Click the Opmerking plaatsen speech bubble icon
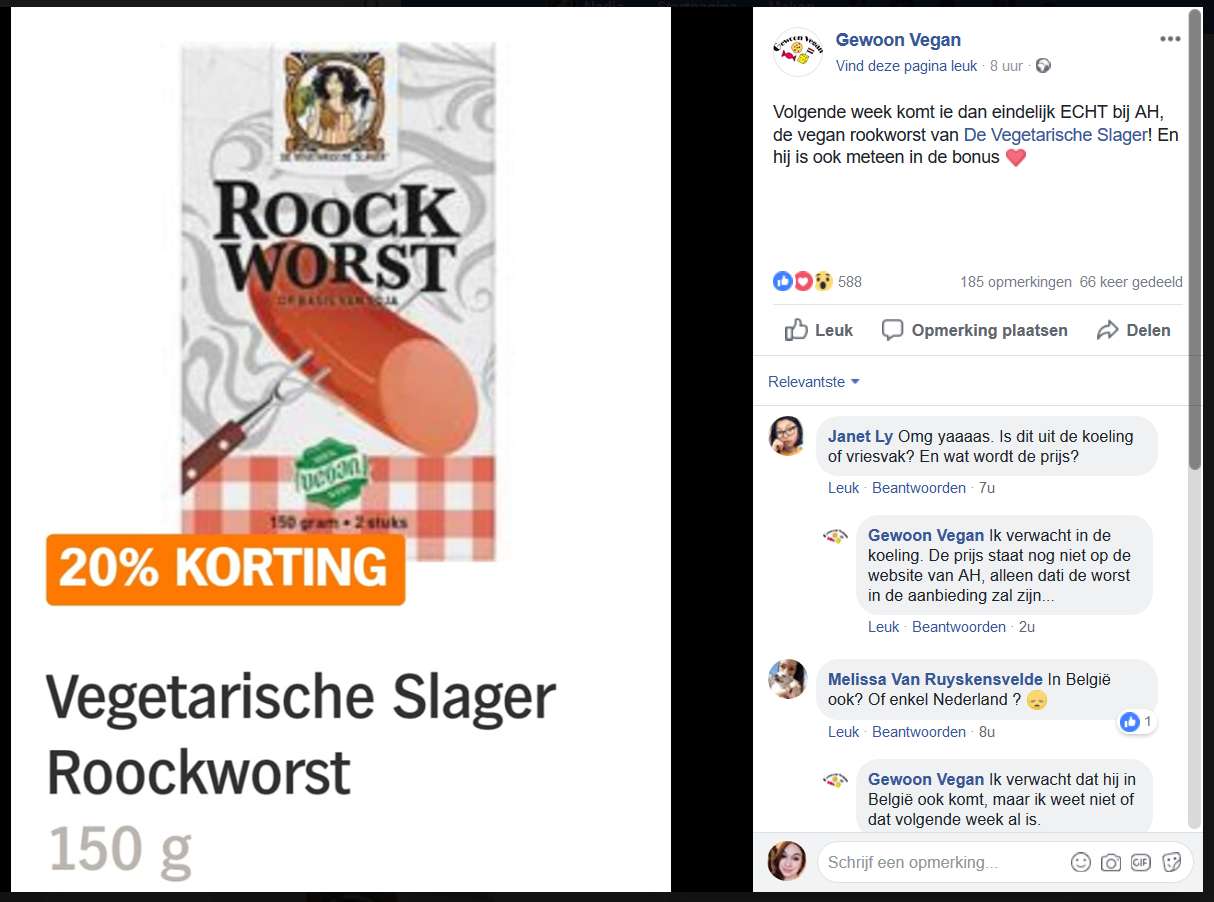Image resolution: width=1214 pixels, height=902 pixels. (x=893, y=330)
